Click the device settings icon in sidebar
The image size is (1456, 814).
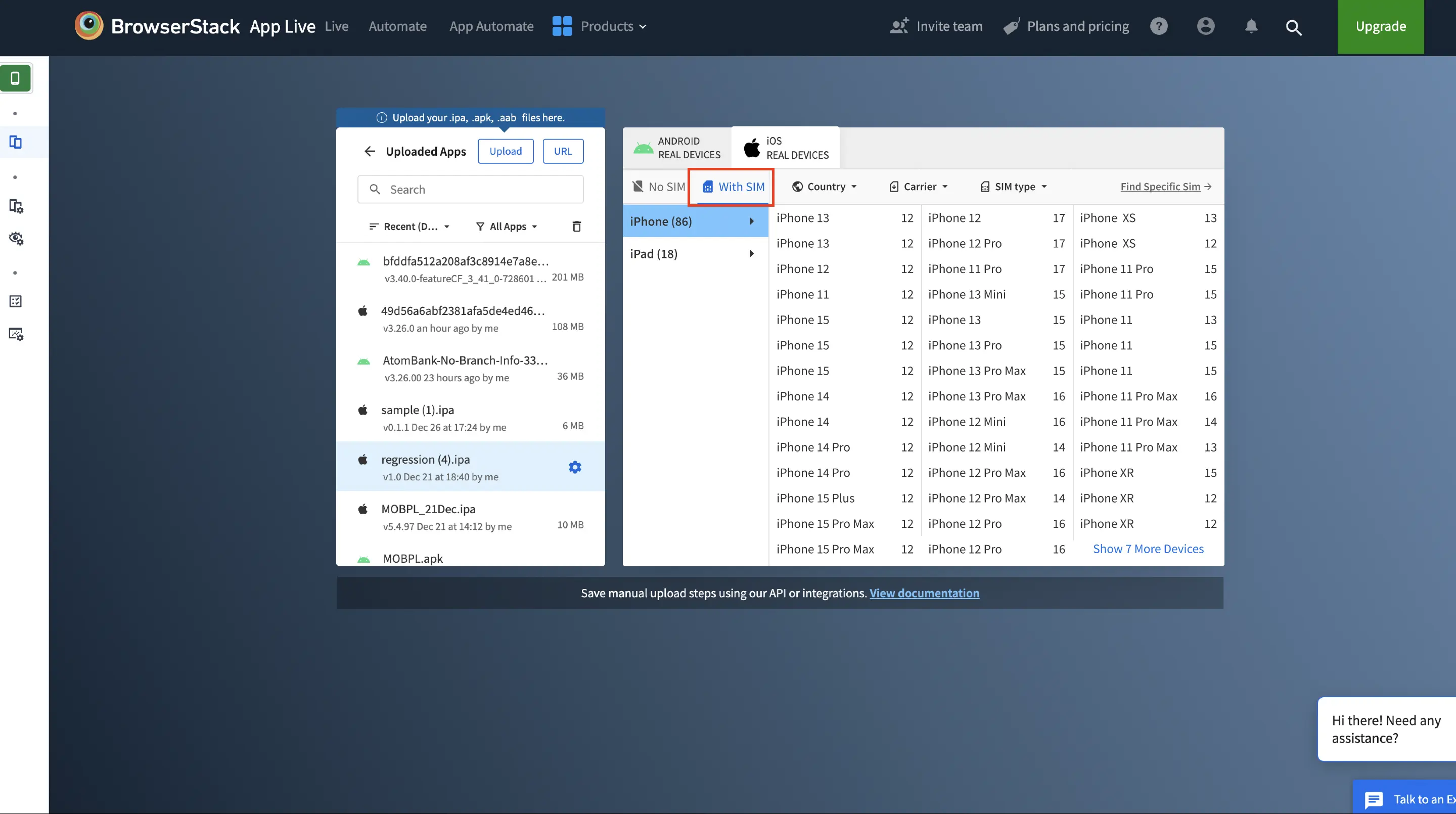point(16,206)
